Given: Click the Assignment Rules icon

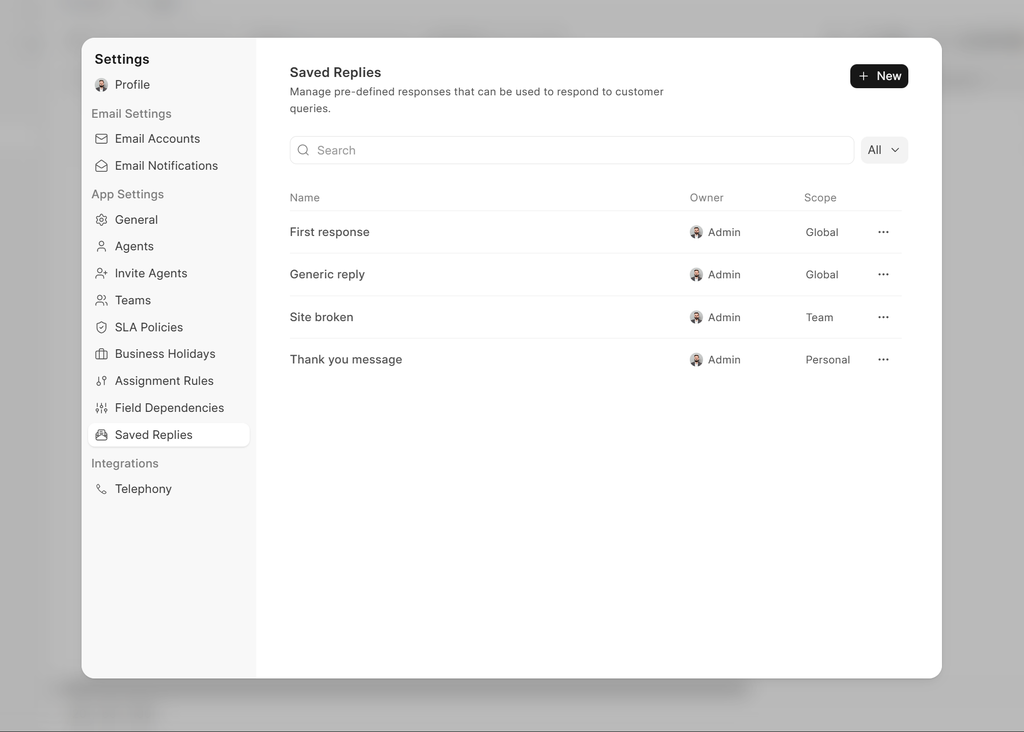Looking at the screenshot, I should [x=101, y=381].
